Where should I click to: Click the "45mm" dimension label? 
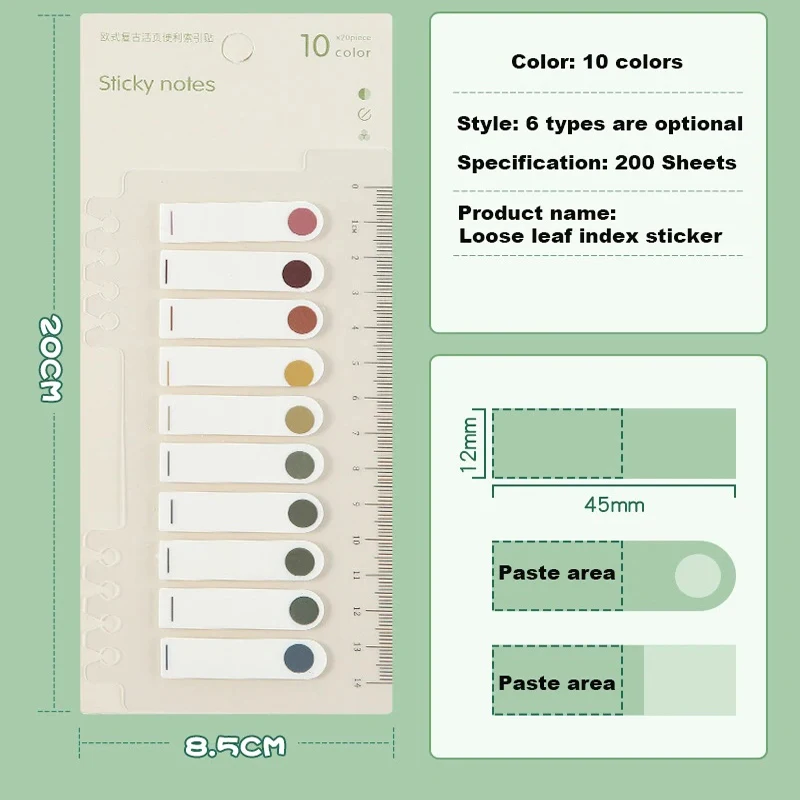[x=614, y=505]
